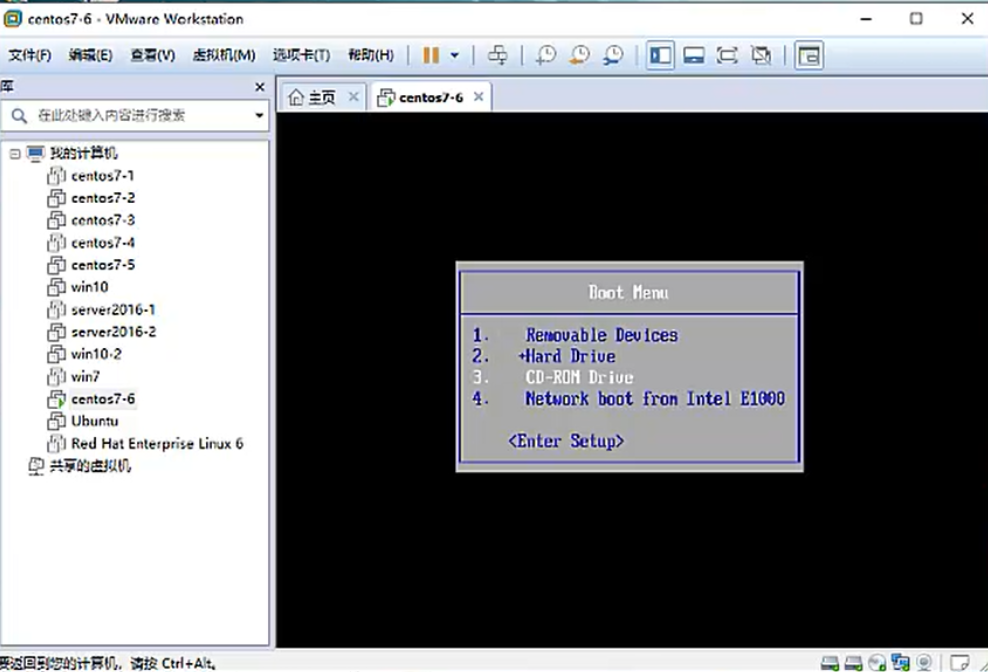The image size is (988, 672).
Task: Select centos7-5 in the library
Action: (x=103, y=265)
